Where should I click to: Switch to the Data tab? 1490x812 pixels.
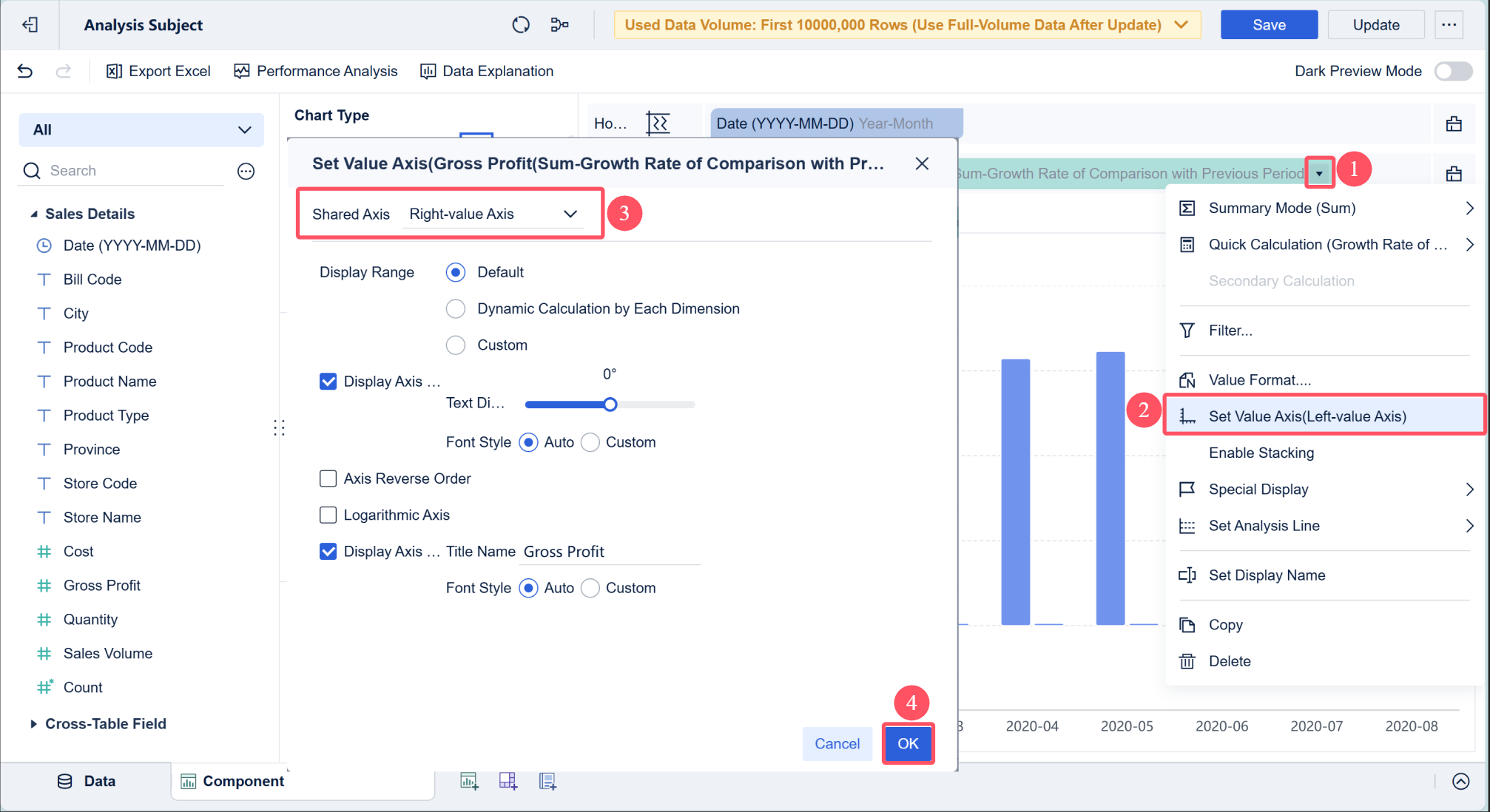pos(87,781)
